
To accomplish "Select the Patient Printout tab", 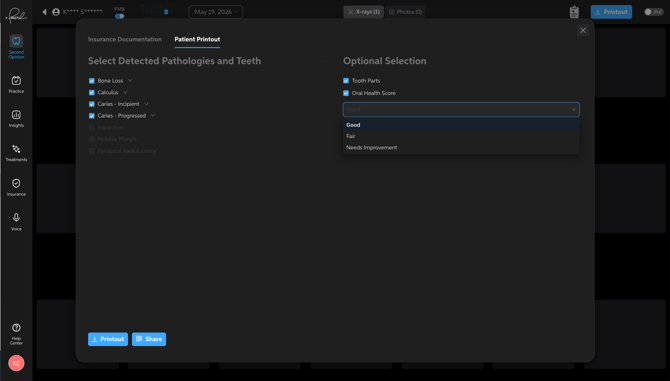I will click(197, 39).
